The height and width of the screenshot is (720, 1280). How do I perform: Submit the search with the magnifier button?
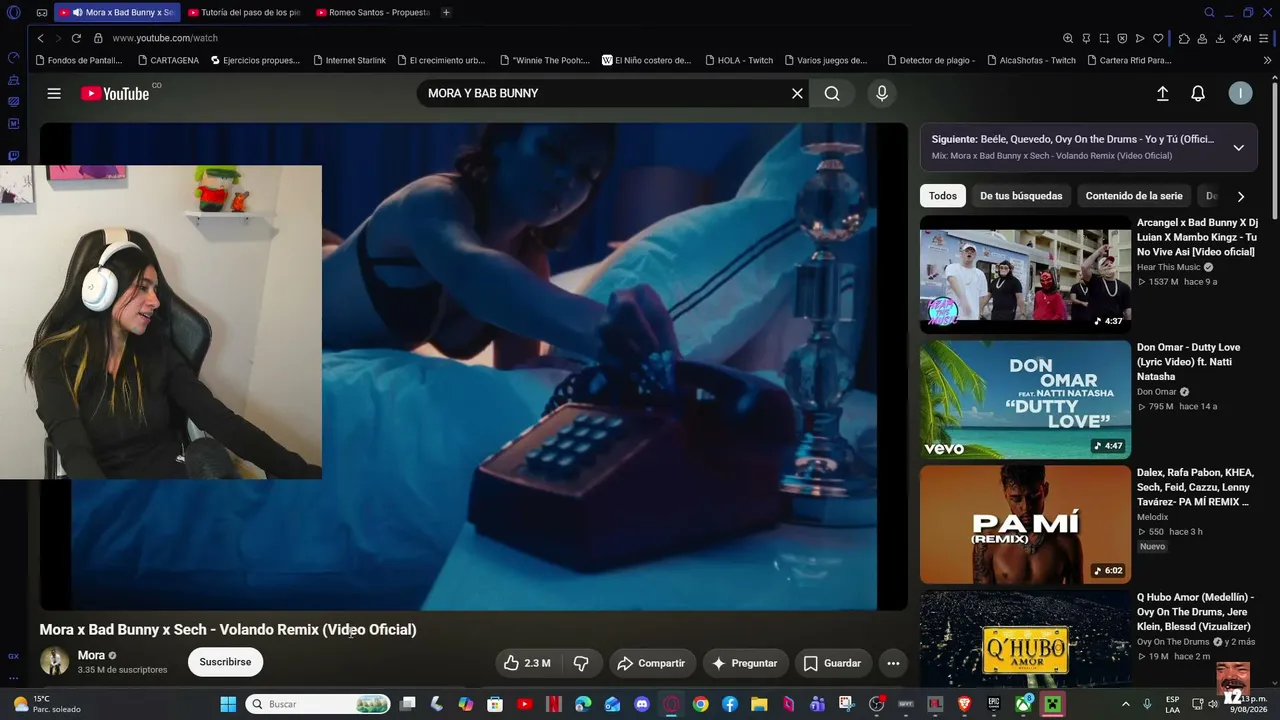click(832, 93)
